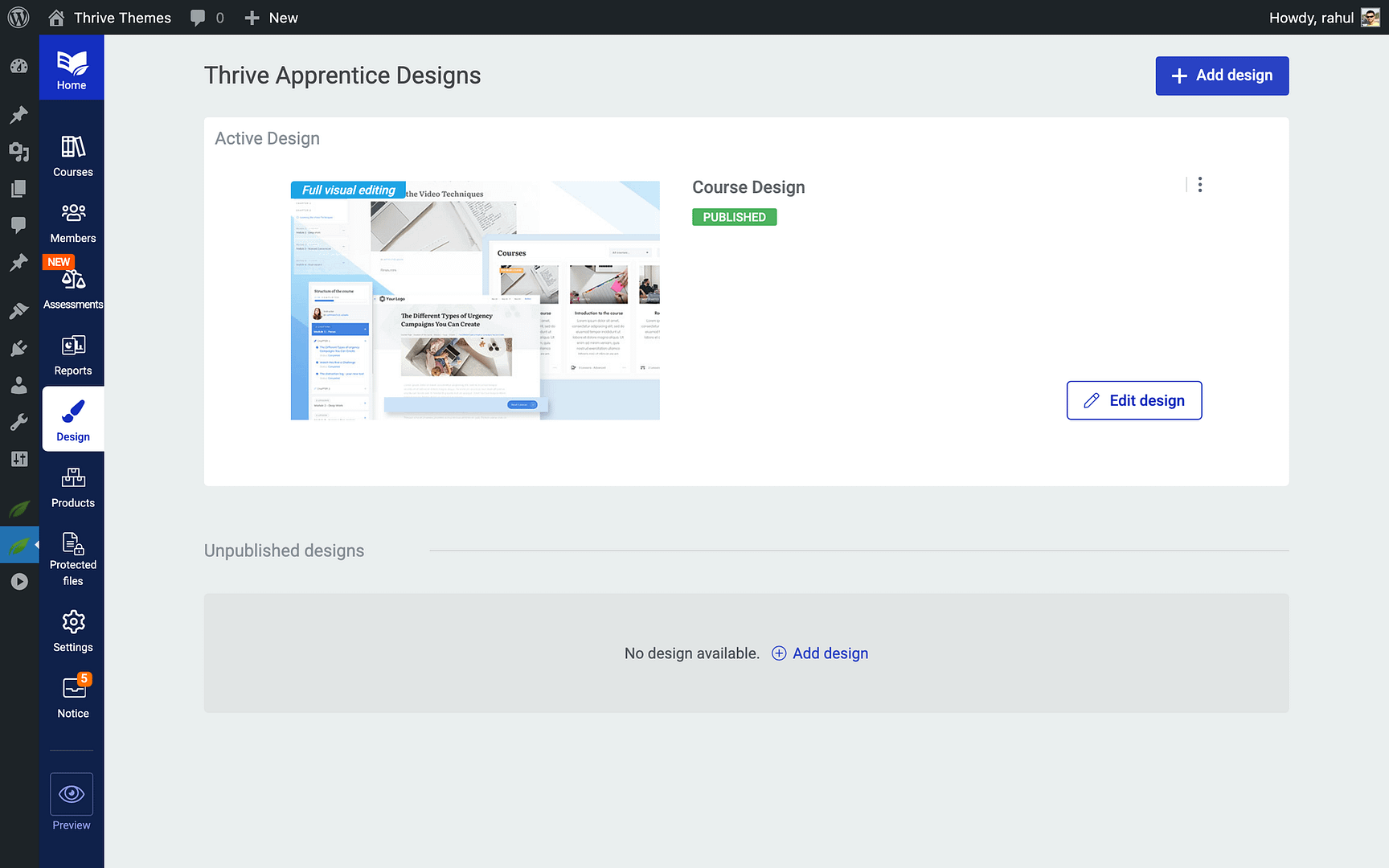Open the Comments bubble icon in admin sidebar
1389x868 pixels.
[19, 225]
